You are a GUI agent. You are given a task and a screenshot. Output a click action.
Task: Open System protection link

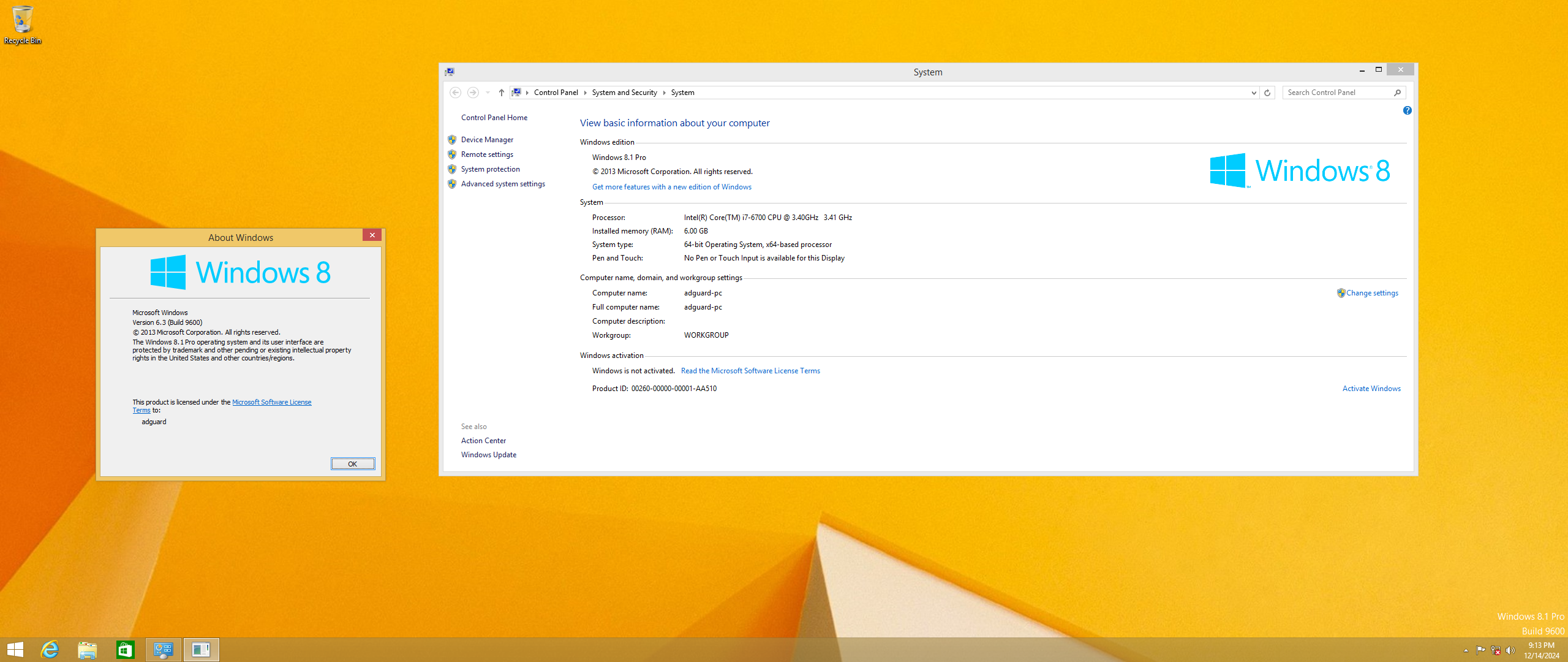[490, 169]
